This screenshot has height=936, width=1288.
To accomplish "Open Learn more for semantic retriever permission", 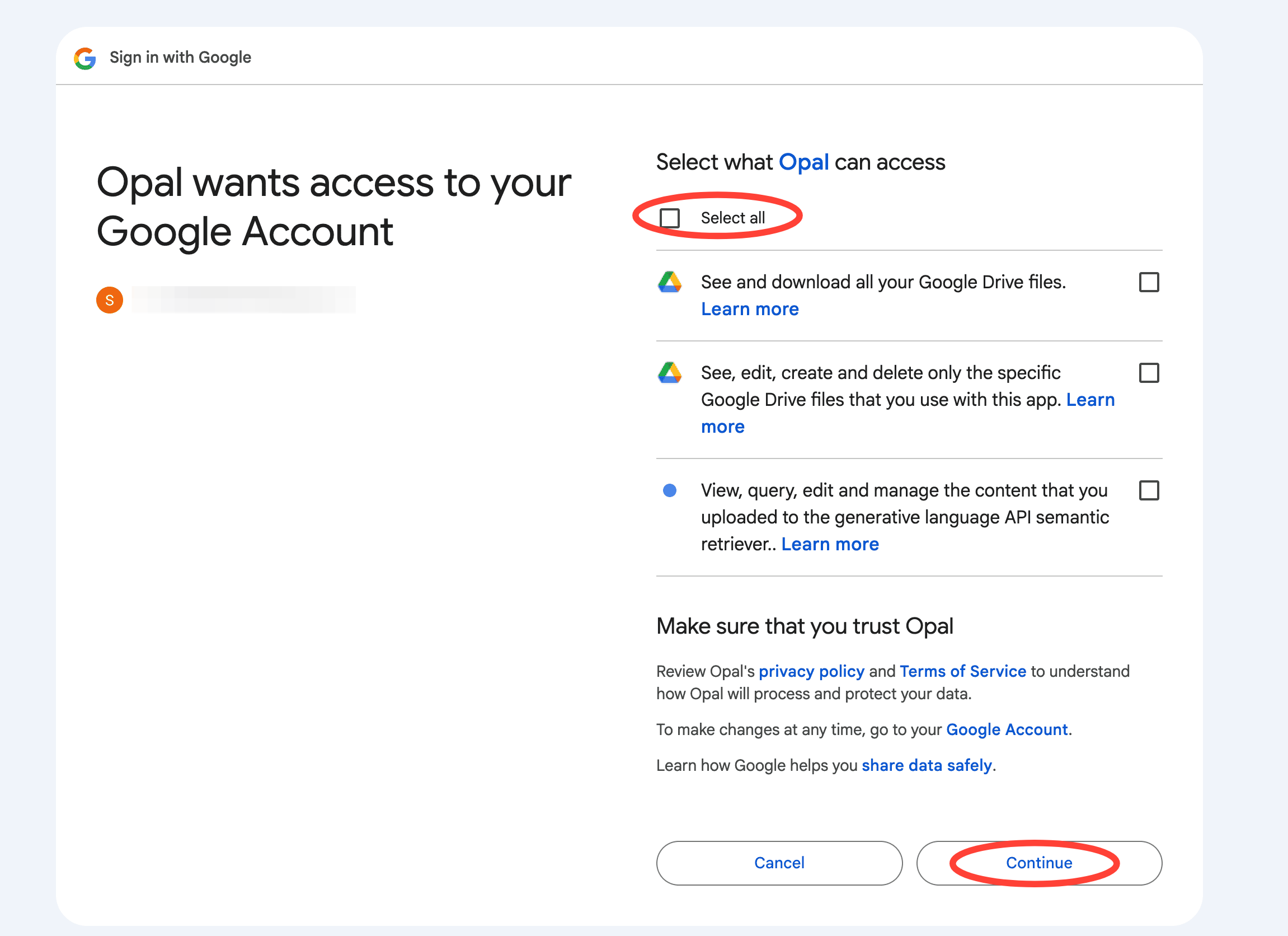I will tap(829, 544).
